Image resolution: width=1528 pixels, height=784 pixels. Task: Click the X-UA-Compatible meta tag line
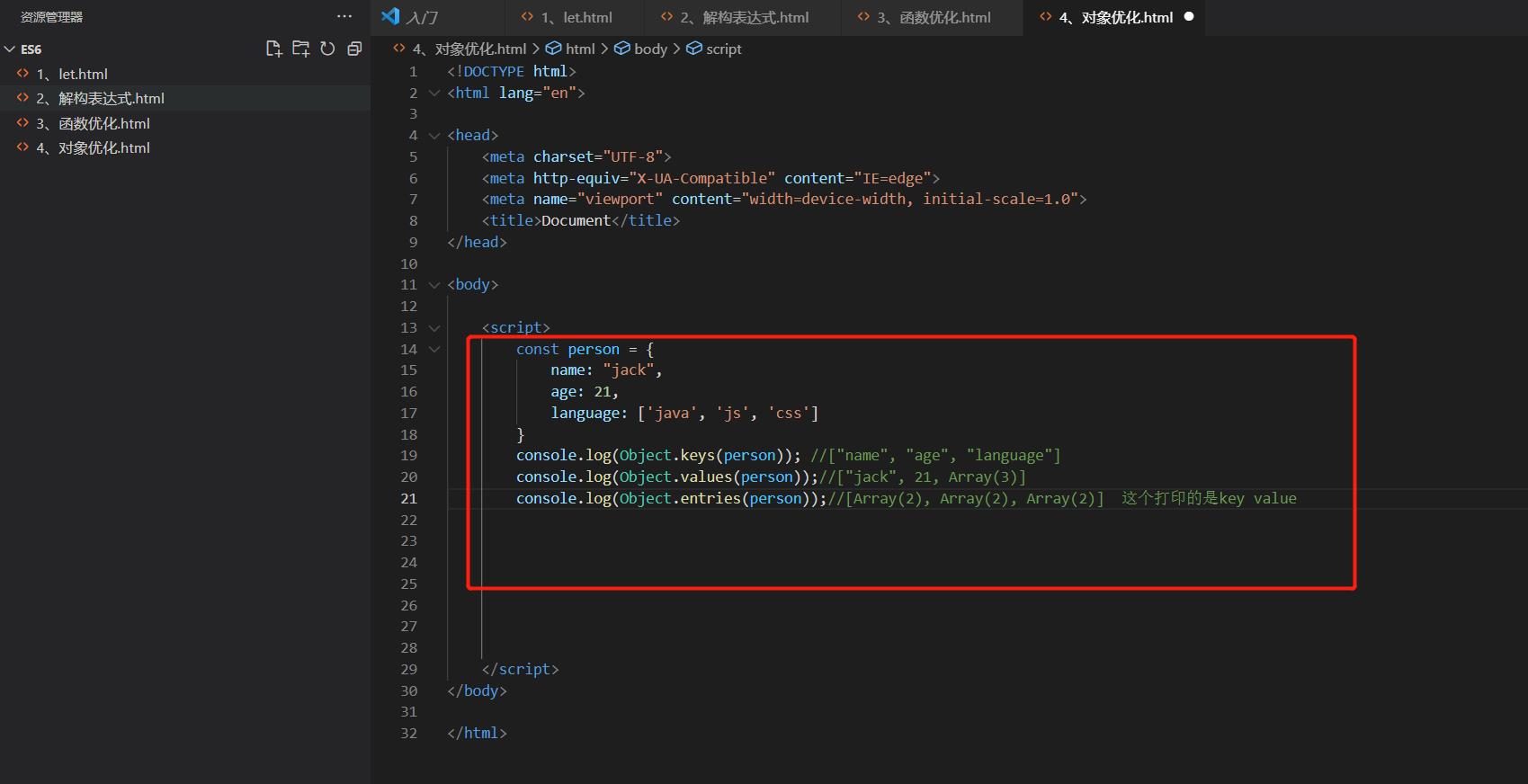tap(710, 178)
